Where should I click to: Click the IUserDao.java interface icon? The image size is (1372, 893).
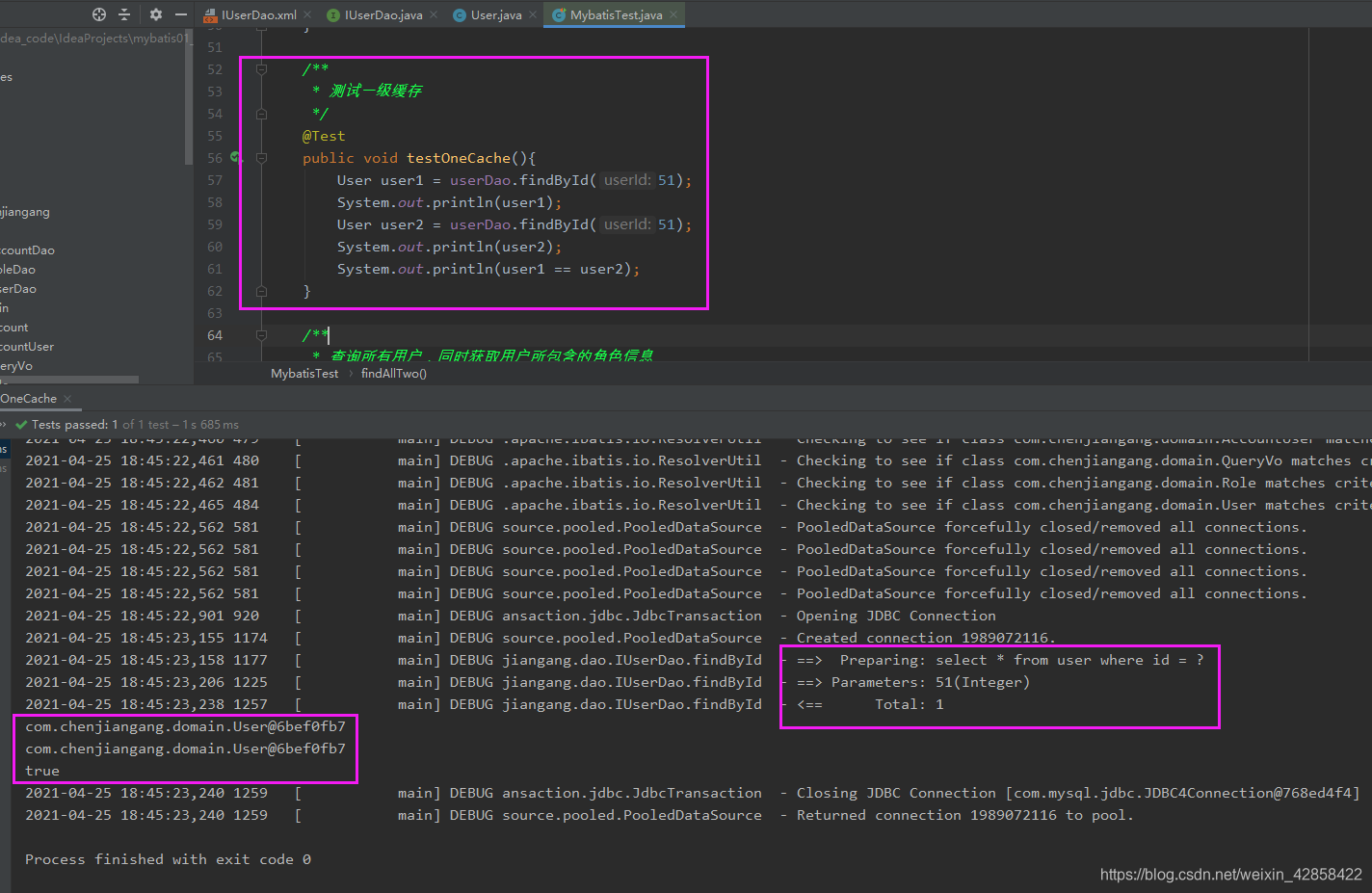[x=333, y=15]
